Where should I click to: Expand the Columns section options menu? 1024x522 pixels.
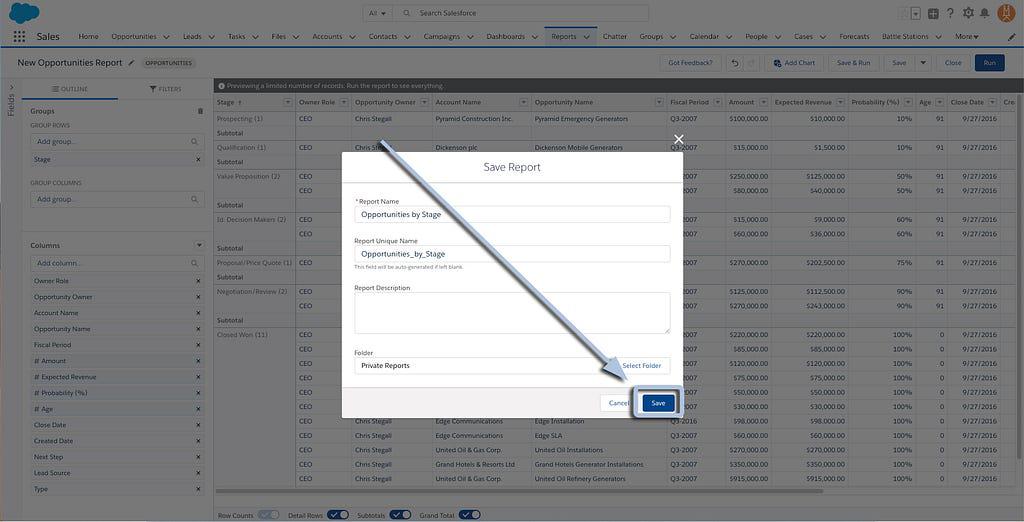point(199,245)
